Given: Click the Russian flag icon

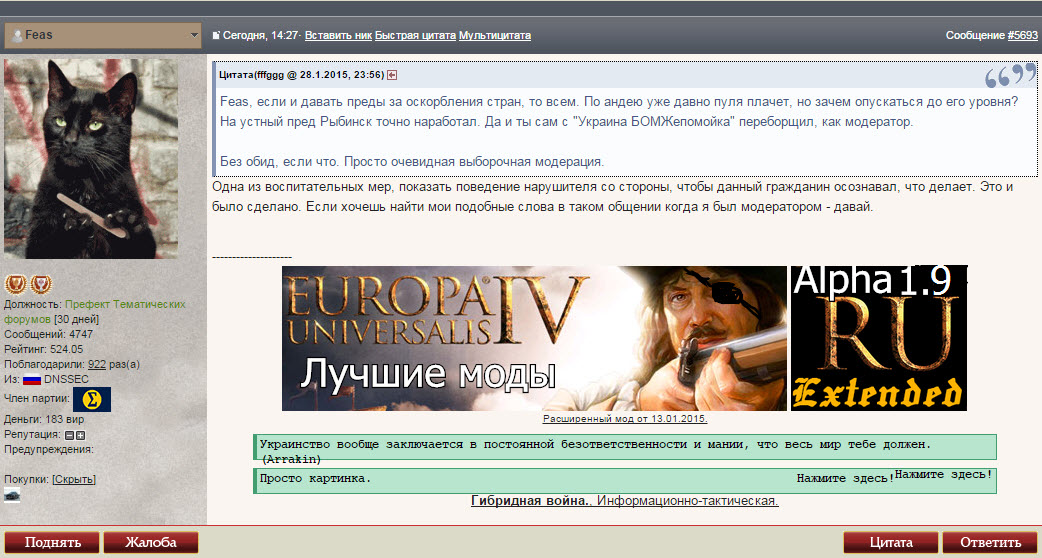Looking at the screenshot, I should (x=33, y=380).
